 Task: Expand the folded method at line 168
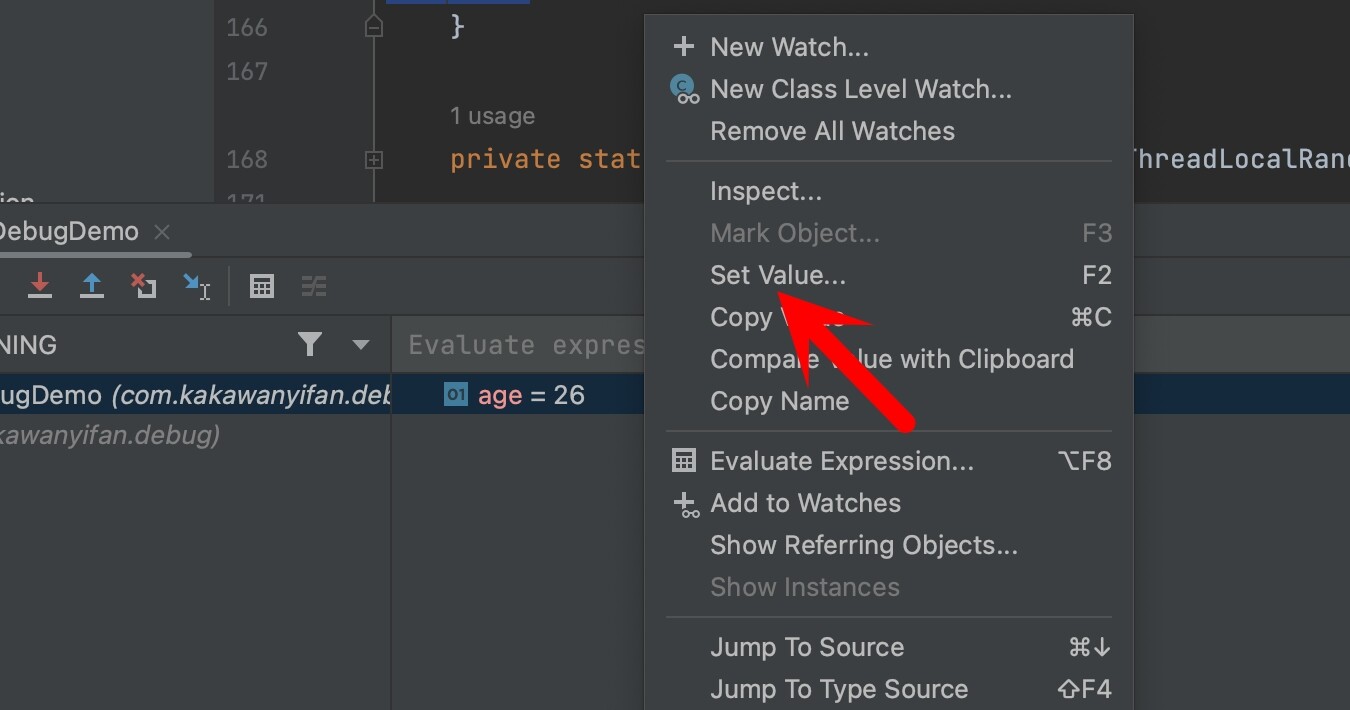tap(373, 159)
